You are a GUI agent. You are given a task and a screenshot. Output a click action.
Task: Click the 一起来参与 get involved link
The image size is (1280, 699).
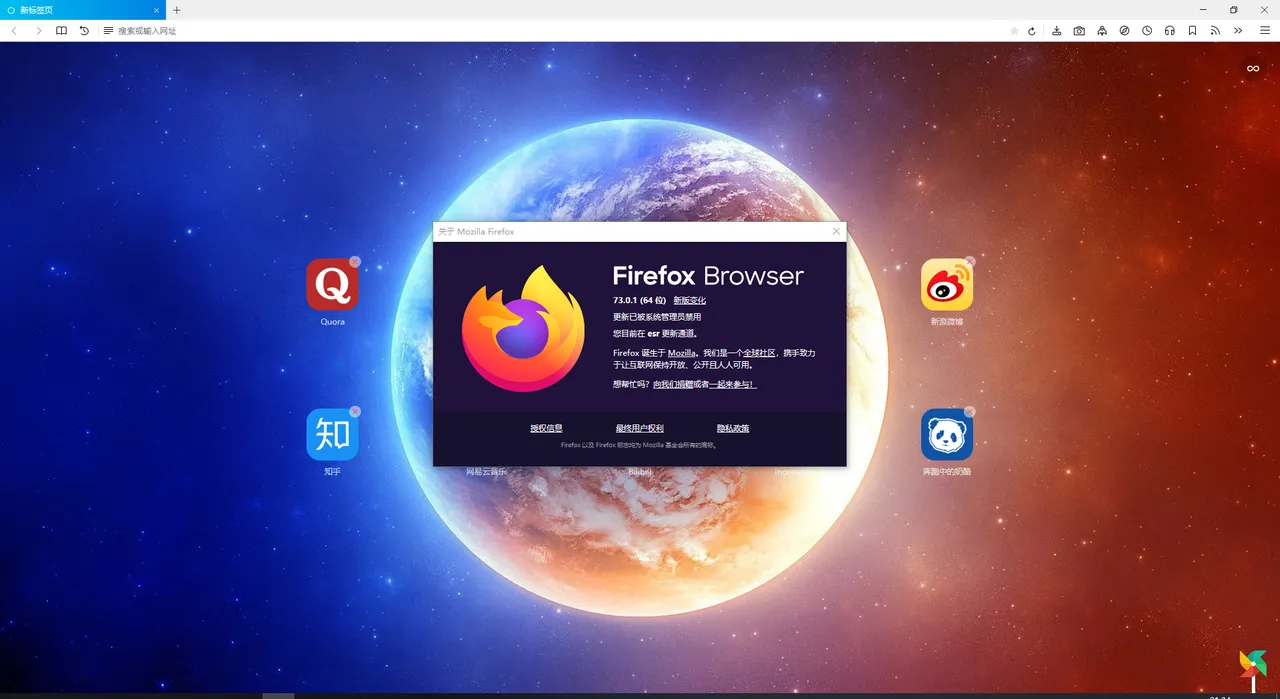click(x=733, y=384)
